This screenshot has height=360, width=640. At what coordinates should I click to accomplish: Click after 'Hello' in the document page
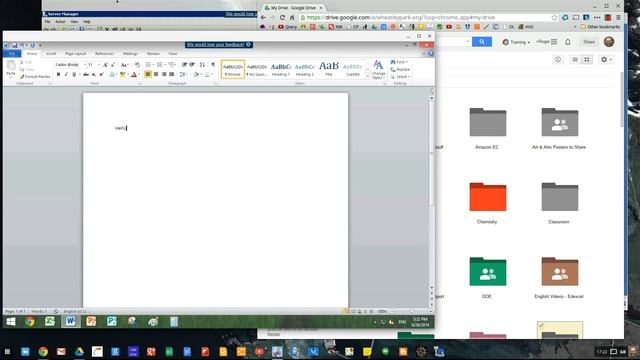click(x=127, y=128)
